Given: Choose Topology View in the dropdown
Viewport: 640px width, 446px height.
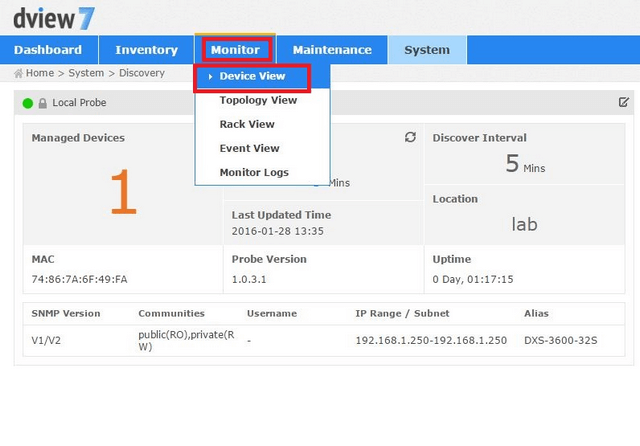Looking at the screenshot, I should point(258,100).
